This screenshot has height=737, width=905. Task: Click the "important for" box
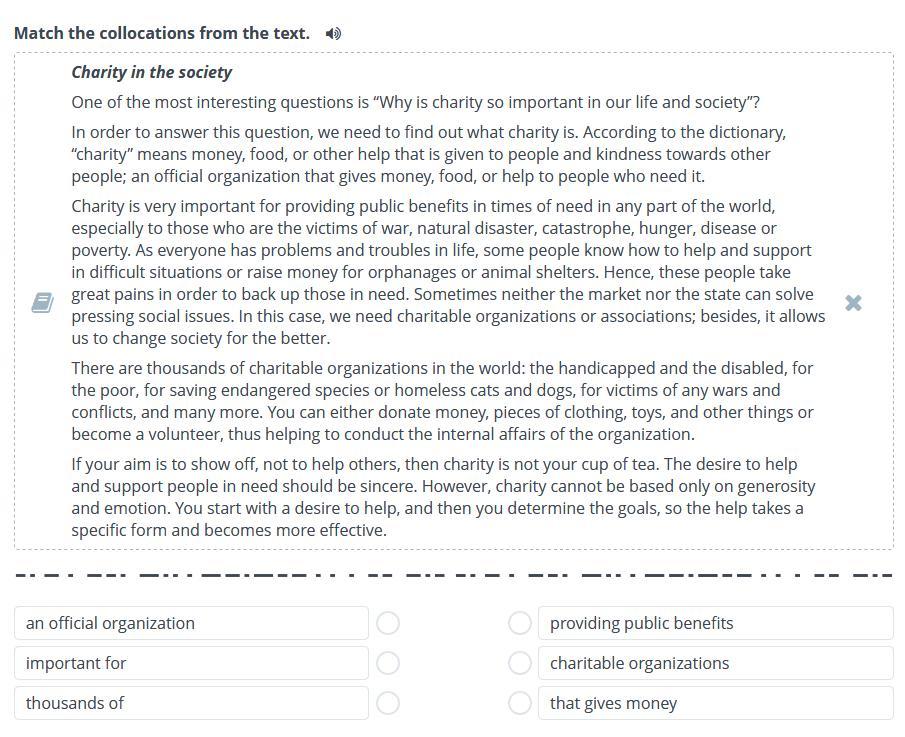pyautogui.click(x=191, y=663)
